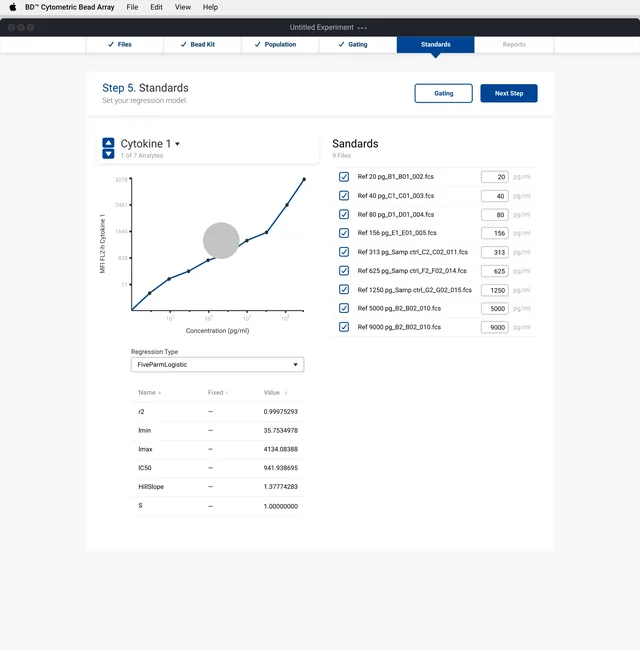Select the Standards step tab
Image resolution: width=640 pixels, height=650 pixels.
[435, 44]
